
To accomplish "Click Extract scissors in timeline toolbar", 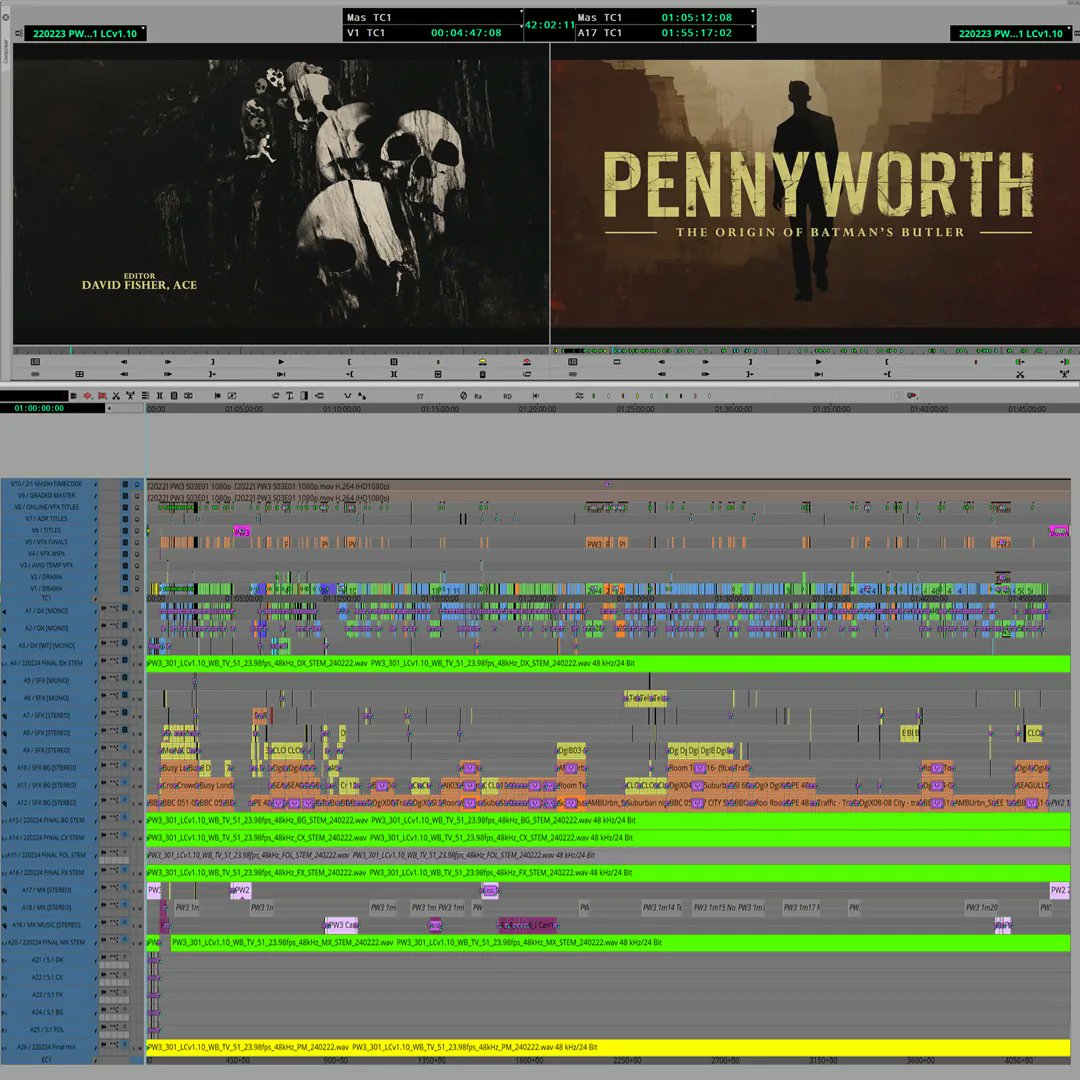I will pos(116,395).
